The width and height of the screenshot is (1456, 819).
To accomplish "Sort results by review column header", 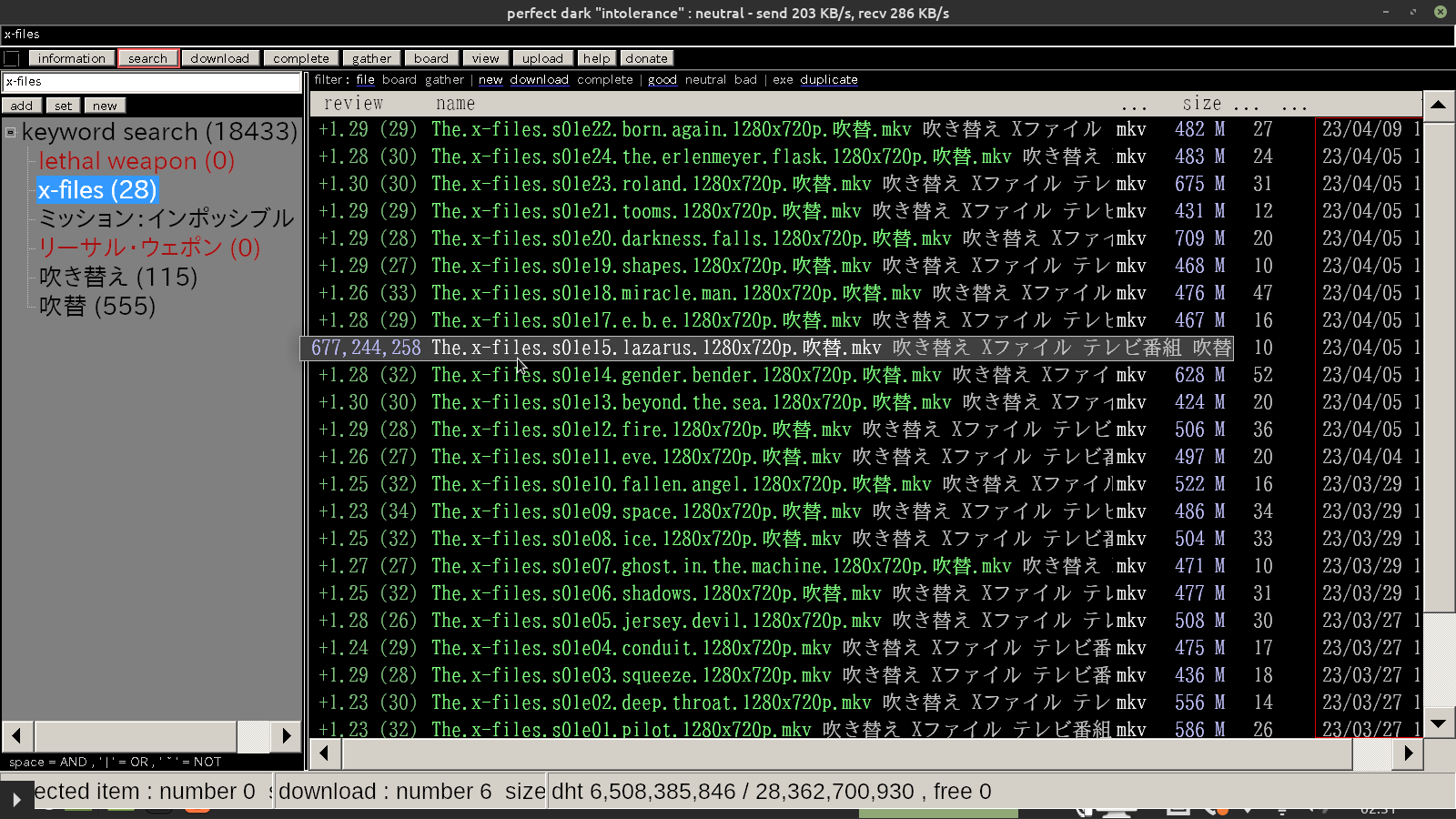I will pos(354,104).
